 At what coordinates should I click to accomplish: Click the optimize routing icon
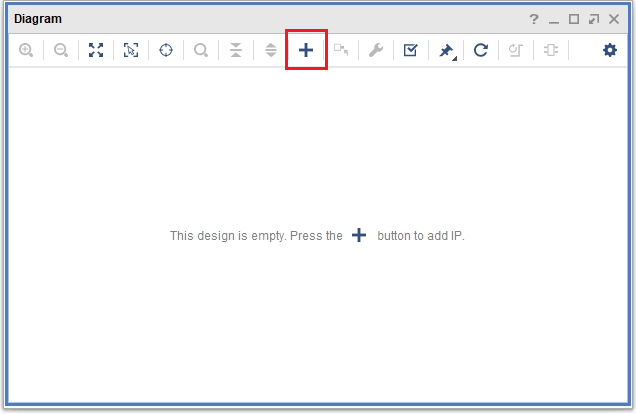516,50
